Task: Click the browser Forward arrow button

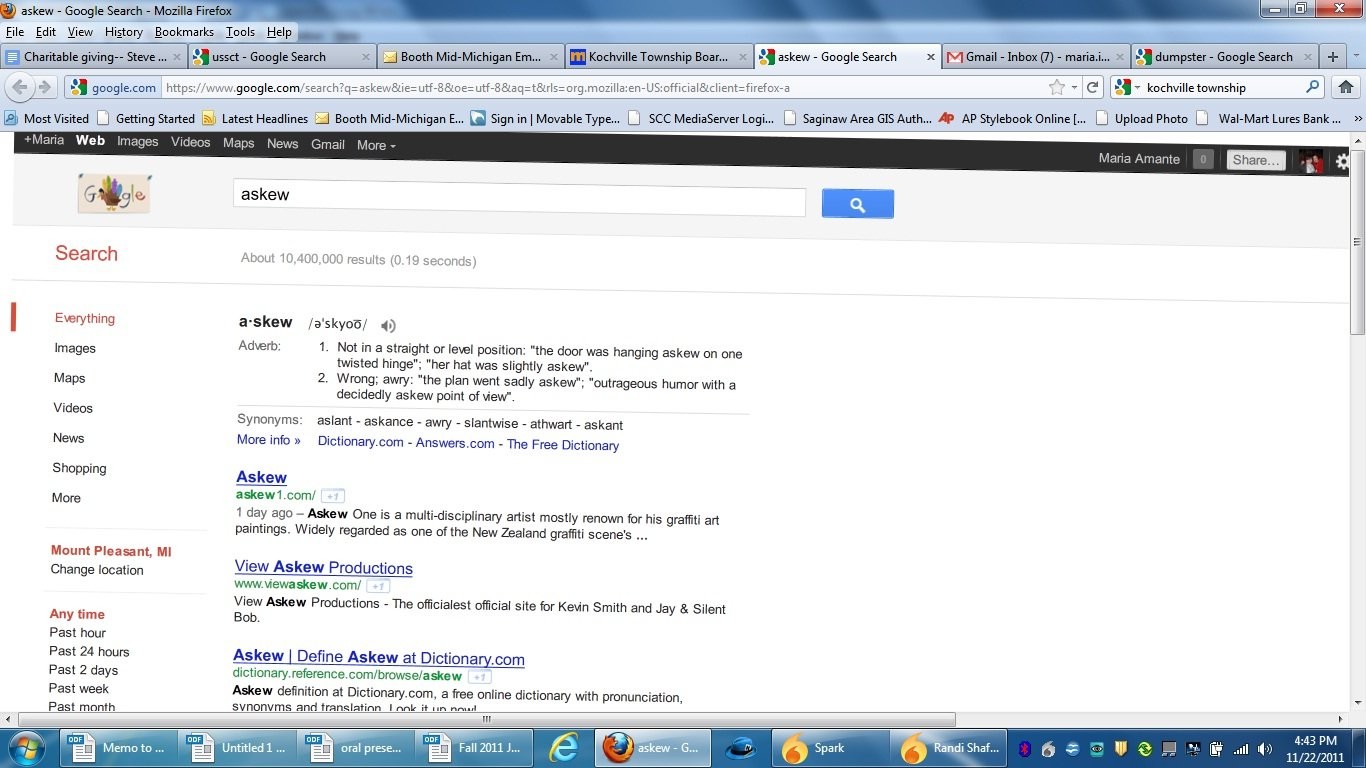Action: (x=44, y=87)
